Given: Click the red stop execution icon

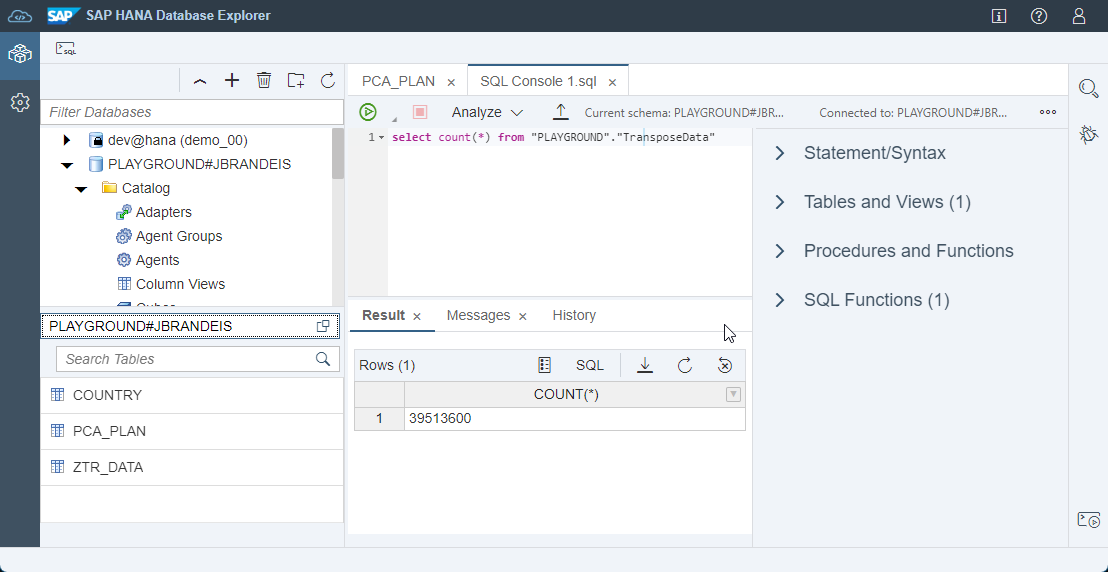Looking at the screenshot, I should (x=420, y=112).
